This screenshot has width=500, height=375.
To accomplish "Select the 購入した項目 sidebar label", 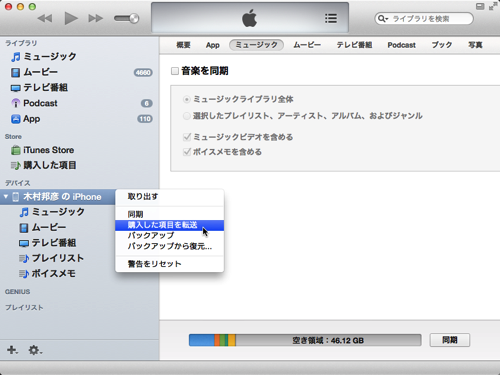I will click(x=50, y=165).
